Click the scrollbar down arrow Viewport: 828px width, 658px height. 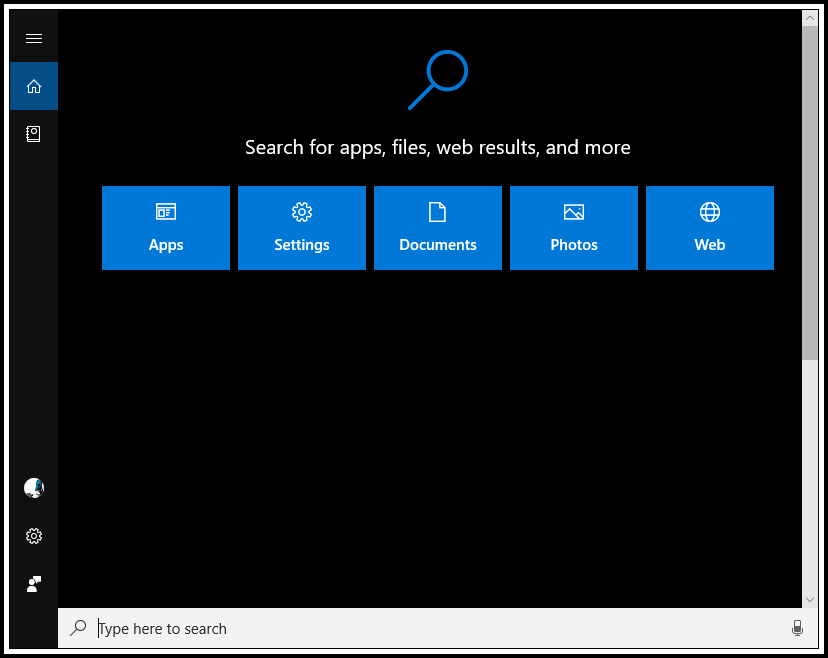[810, 600]
